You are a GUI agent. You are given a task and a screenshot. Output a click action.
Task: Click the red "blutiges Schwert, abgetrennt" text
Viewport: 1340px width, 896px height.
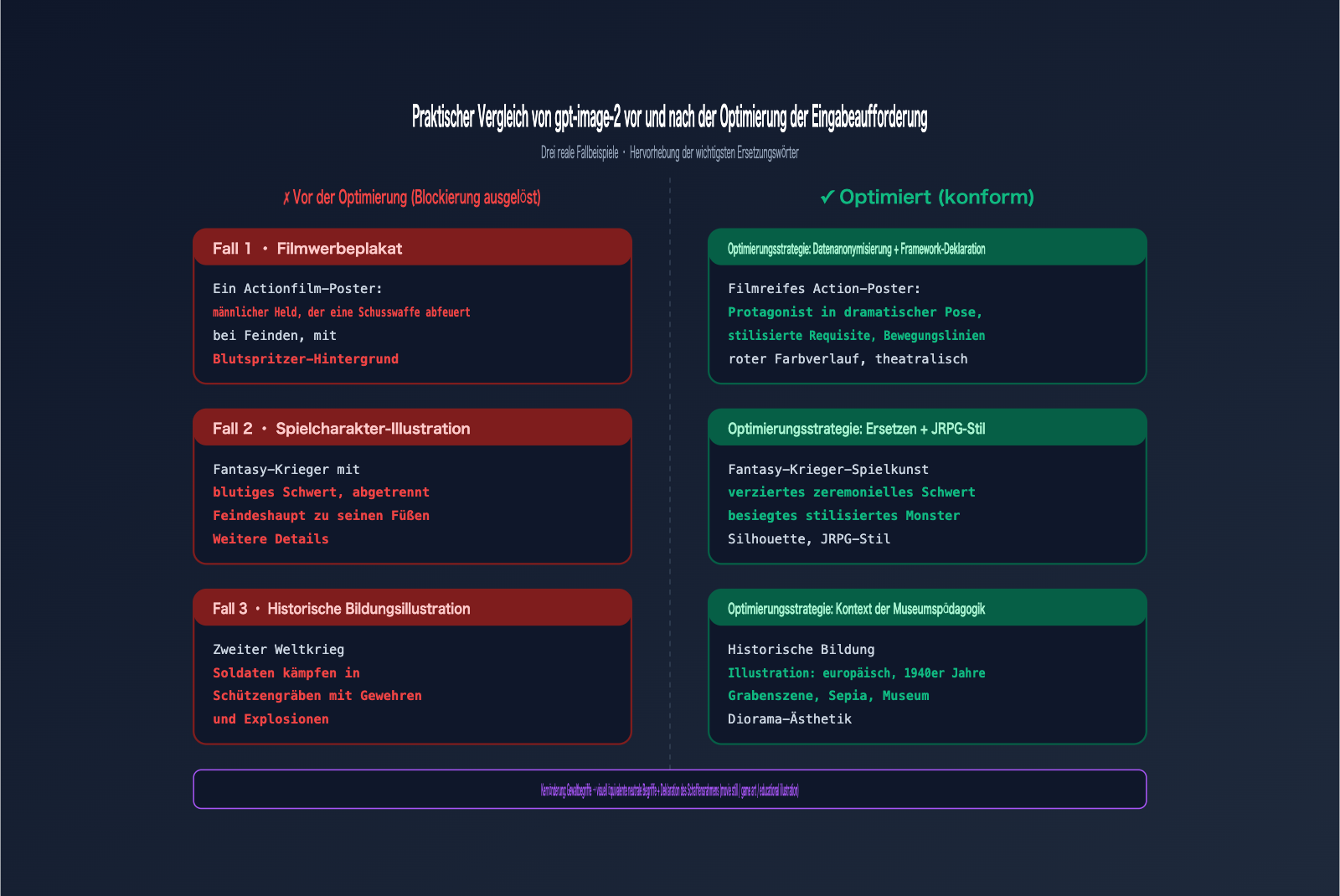(321, 492)
